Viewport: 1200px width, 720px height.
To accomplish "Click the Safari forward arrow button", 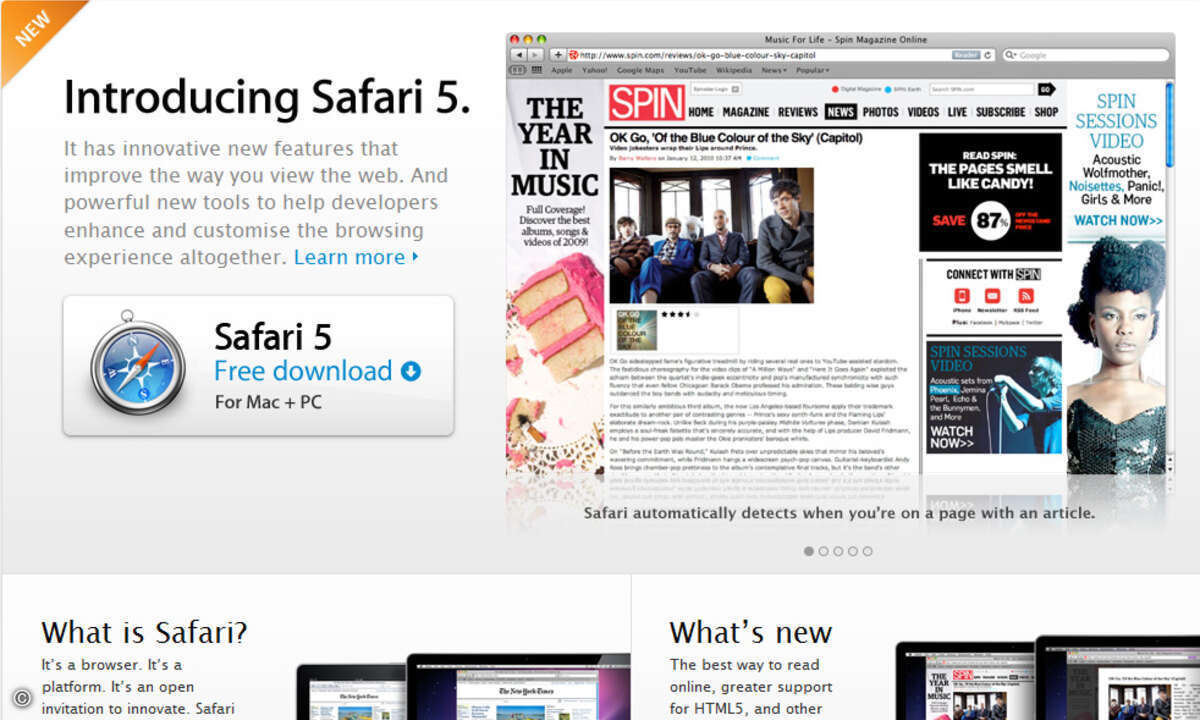I will (536, 54).
